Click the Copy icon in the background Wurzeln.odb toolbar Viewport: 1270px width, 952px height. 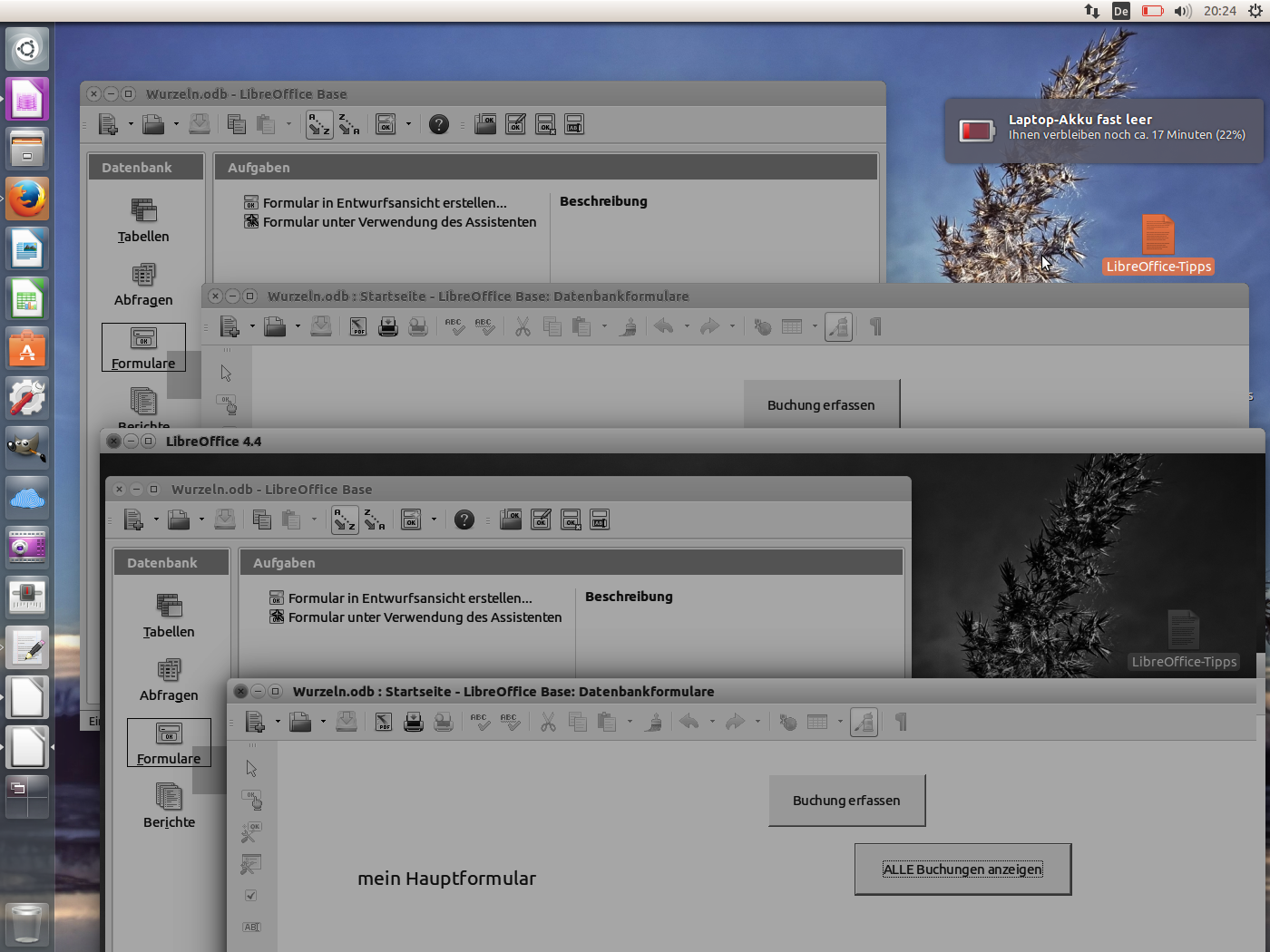click(237, 124)
